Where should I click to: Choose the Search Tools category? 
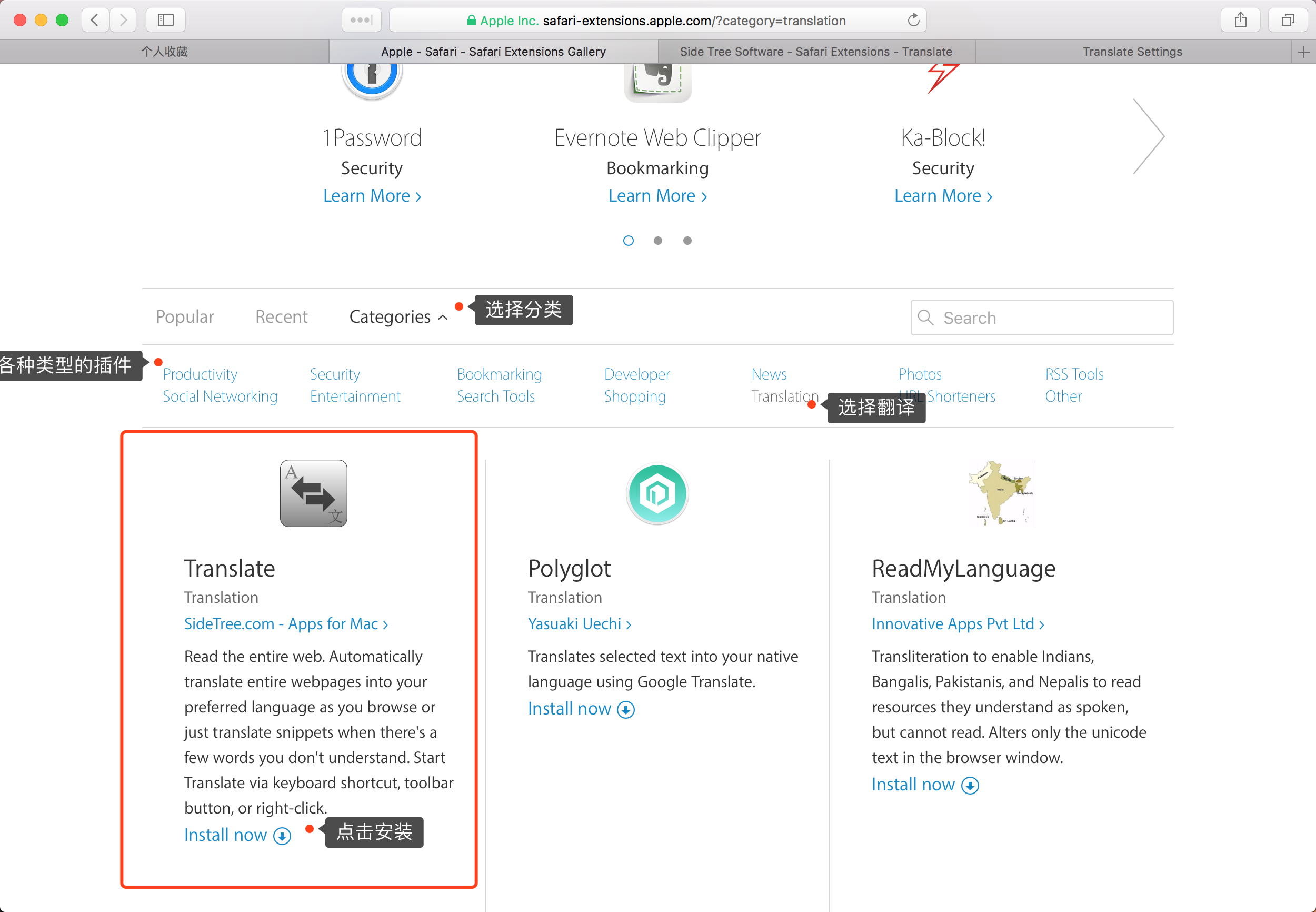(496, 396)
